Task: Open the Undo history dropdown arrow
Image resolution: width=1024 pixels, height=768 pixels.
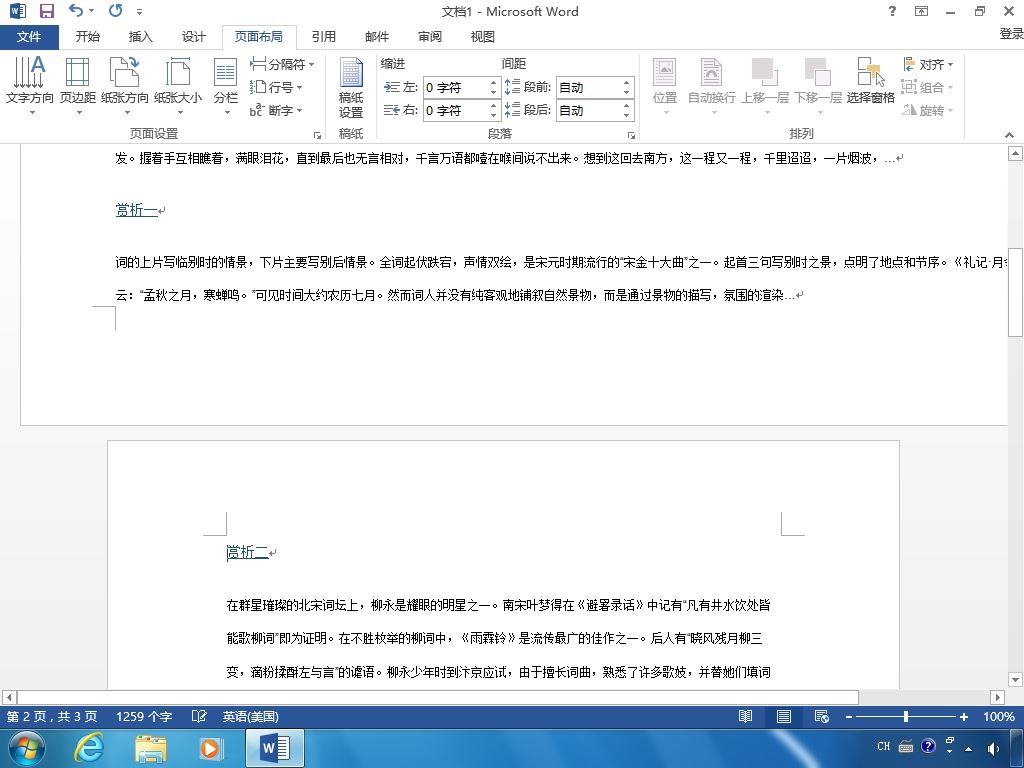Action: pos(91,10)
